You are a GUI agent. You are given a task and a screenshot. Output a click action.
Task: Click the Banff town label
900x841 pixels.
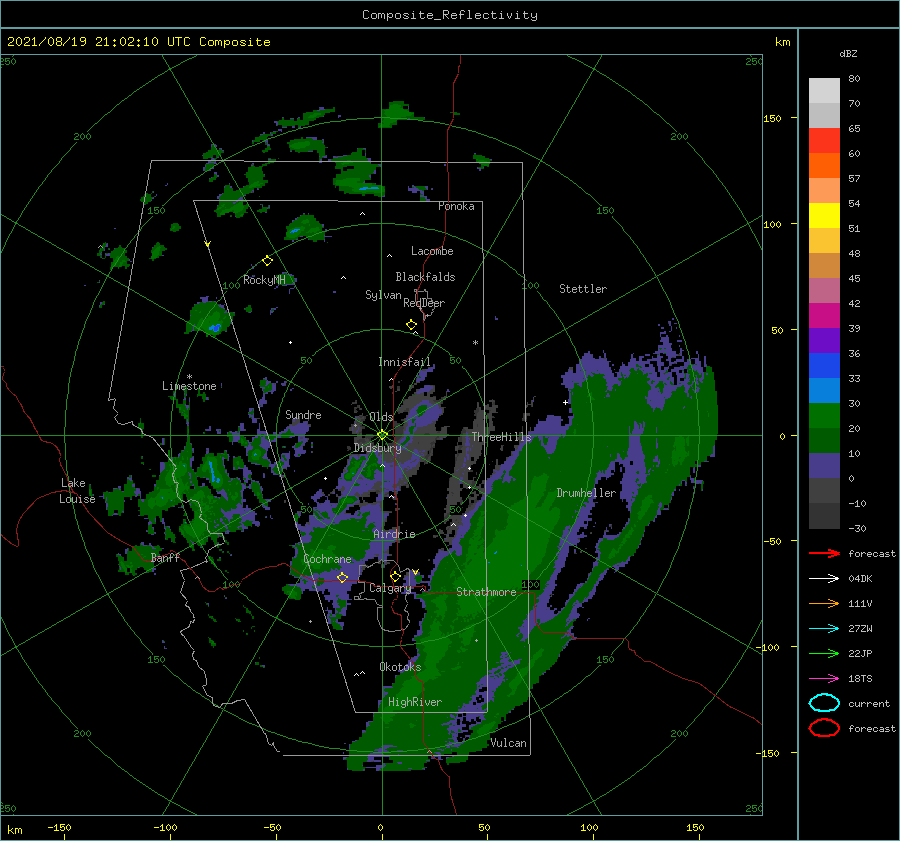165,558
